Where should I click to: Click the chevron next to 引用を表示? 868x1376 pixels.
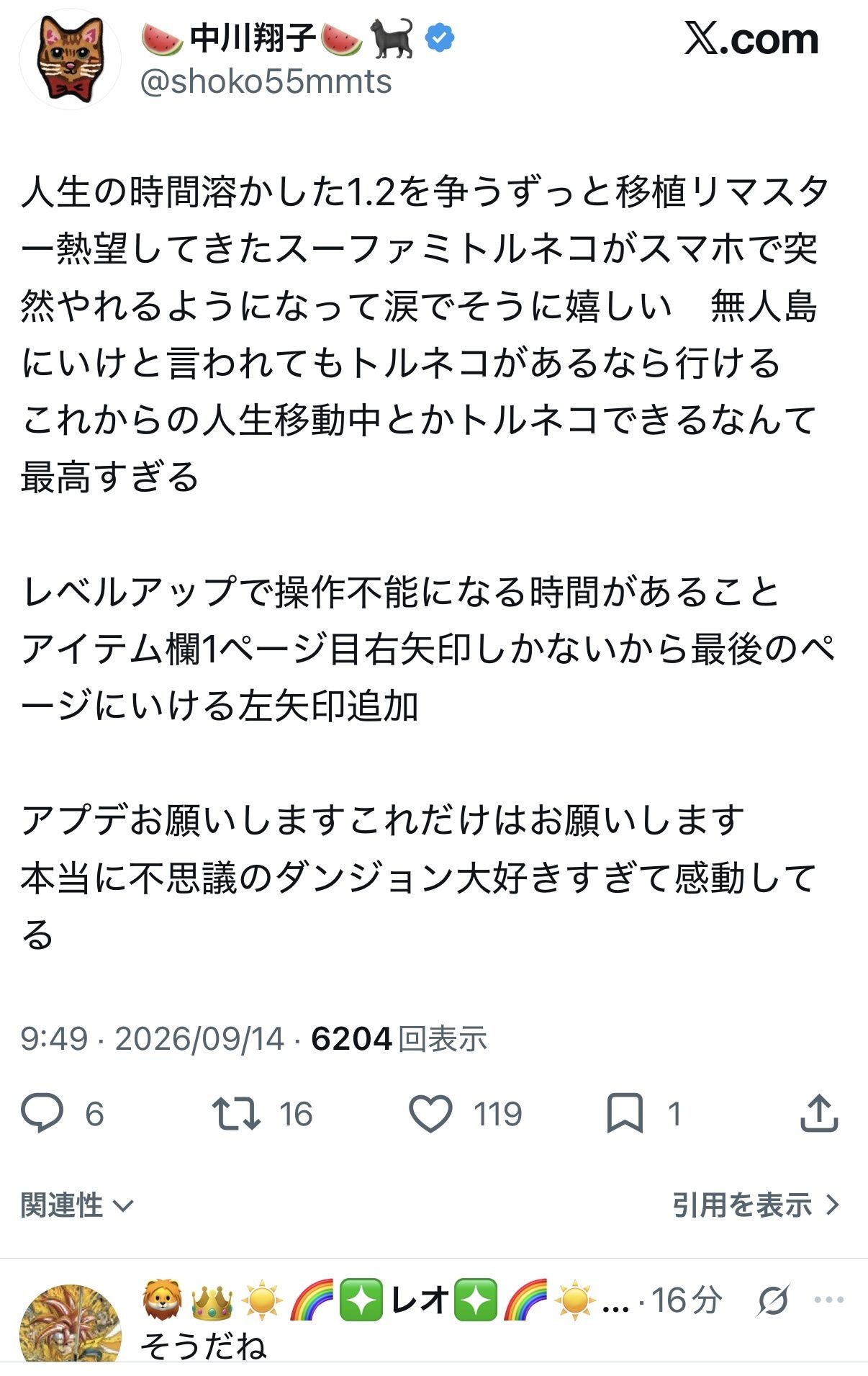click(833, 1205)
